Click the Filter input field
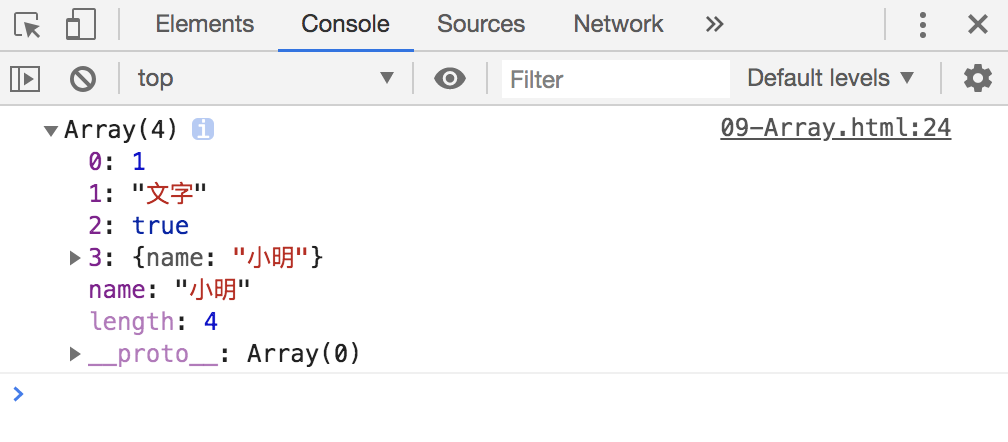Image resolution: width=1008 pixels, height=442 pixels. point(616,79)
